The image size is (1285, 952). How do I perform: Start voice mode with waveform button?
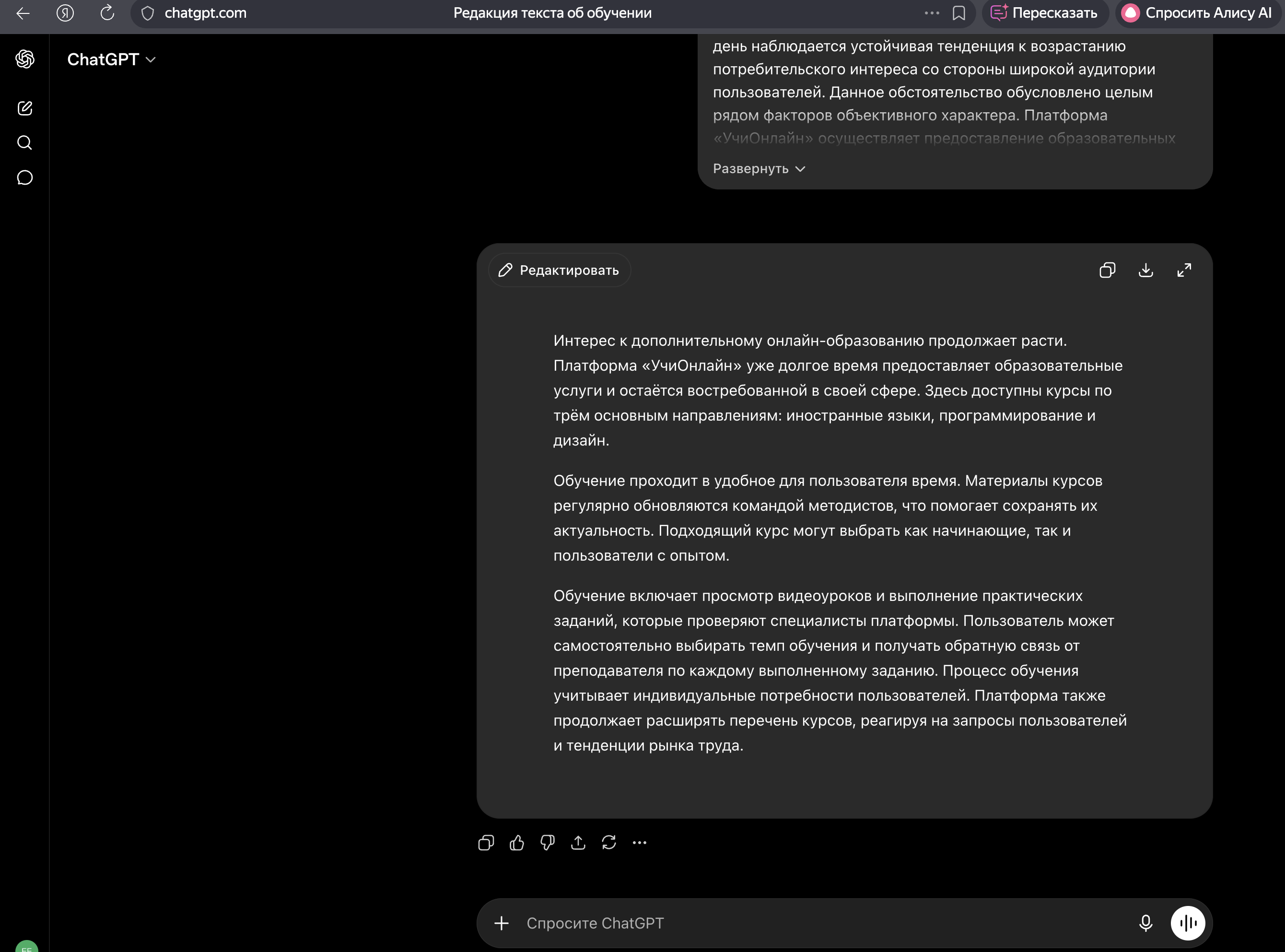coord(1188,923)
